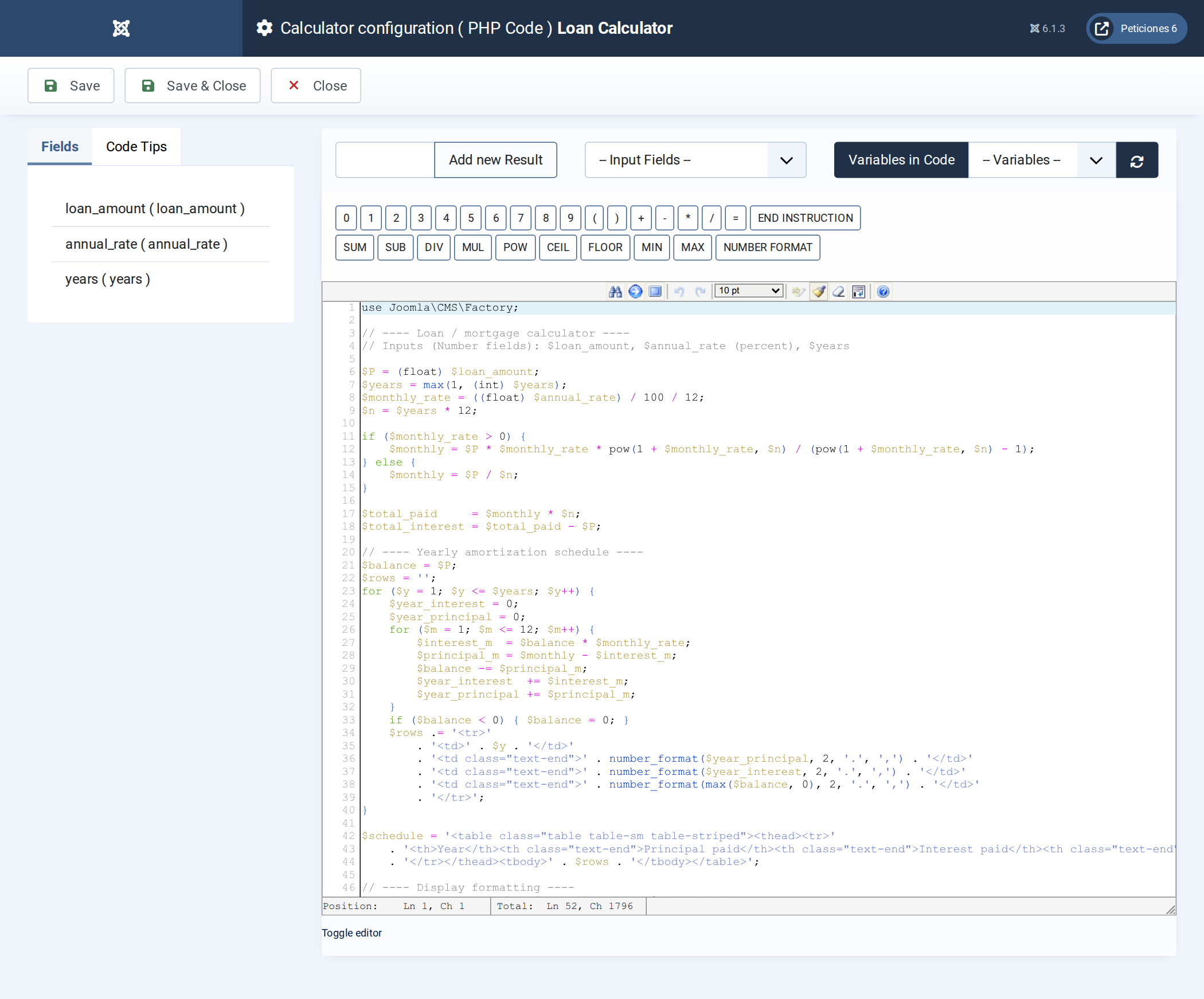Insert SUM function

click(x=355, y=247)
